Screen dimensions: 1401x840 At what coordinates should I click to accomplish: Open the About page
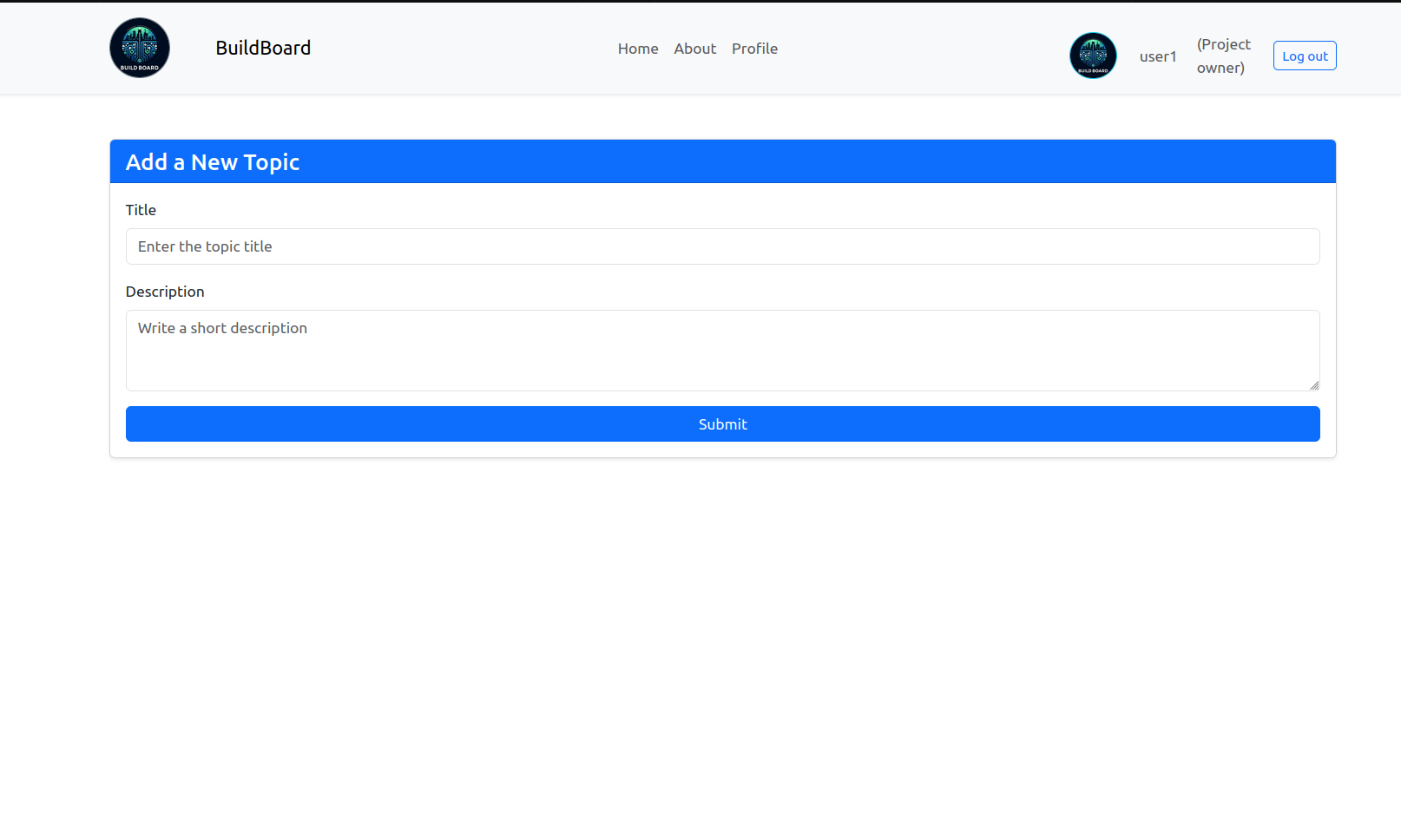click(694, 49)
